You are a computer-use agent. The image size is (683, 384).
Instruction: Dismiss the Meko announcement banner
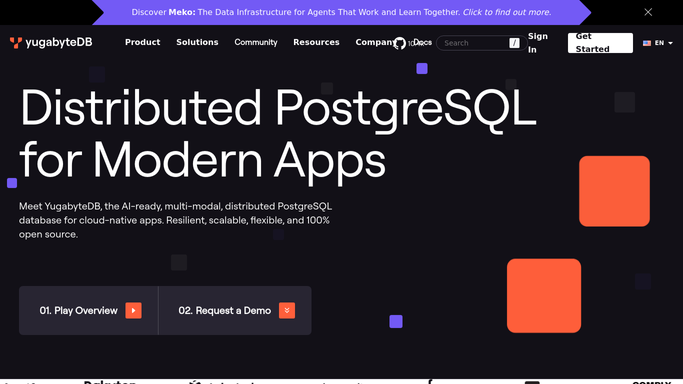(x=648, y=12)
